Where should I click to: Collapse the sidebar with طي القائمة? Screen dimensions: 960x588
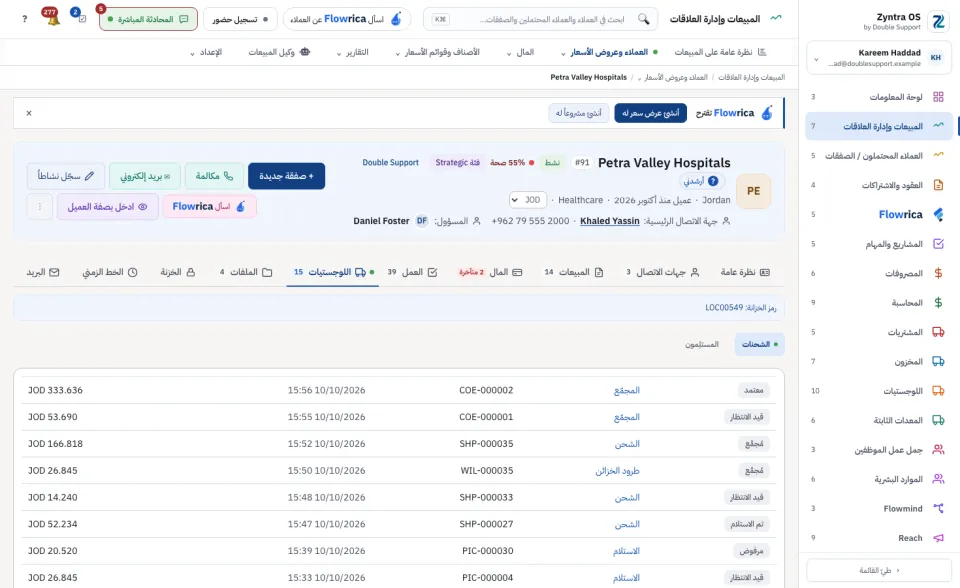(879, 570)
